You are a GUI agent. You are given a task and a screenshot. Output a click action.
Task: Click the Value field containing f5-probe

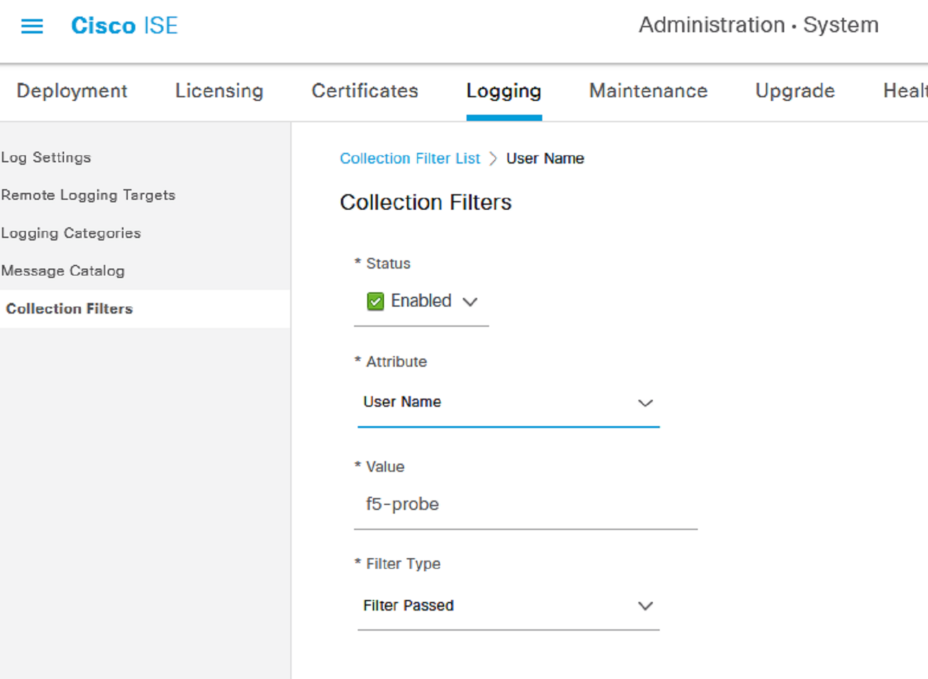tap(526, 504)
